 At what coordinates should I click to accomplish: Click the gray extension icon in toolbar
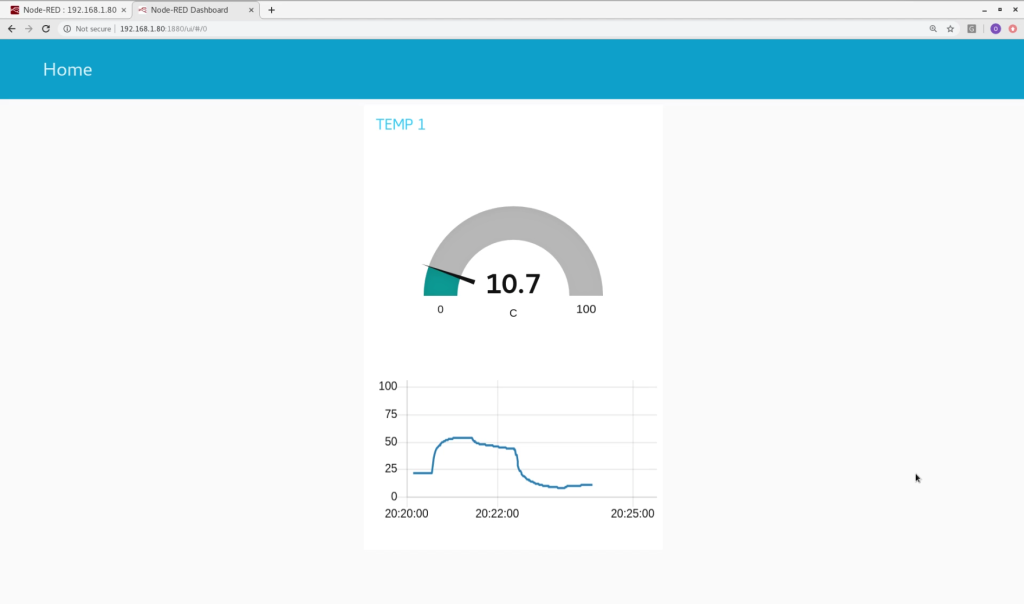pos(972,29)
